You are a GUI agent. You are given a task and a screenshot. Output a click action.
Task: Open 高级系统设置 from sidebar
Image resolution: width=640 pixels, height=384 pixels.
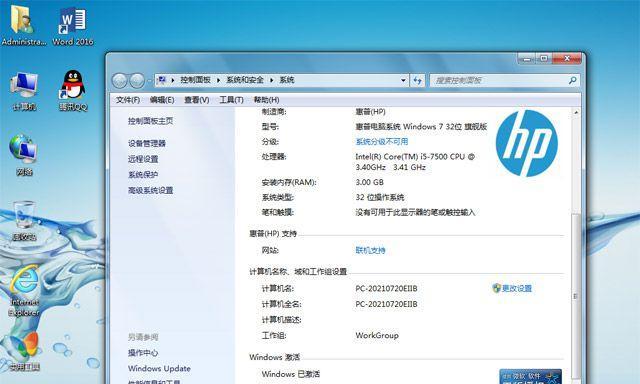coord(151,190)
